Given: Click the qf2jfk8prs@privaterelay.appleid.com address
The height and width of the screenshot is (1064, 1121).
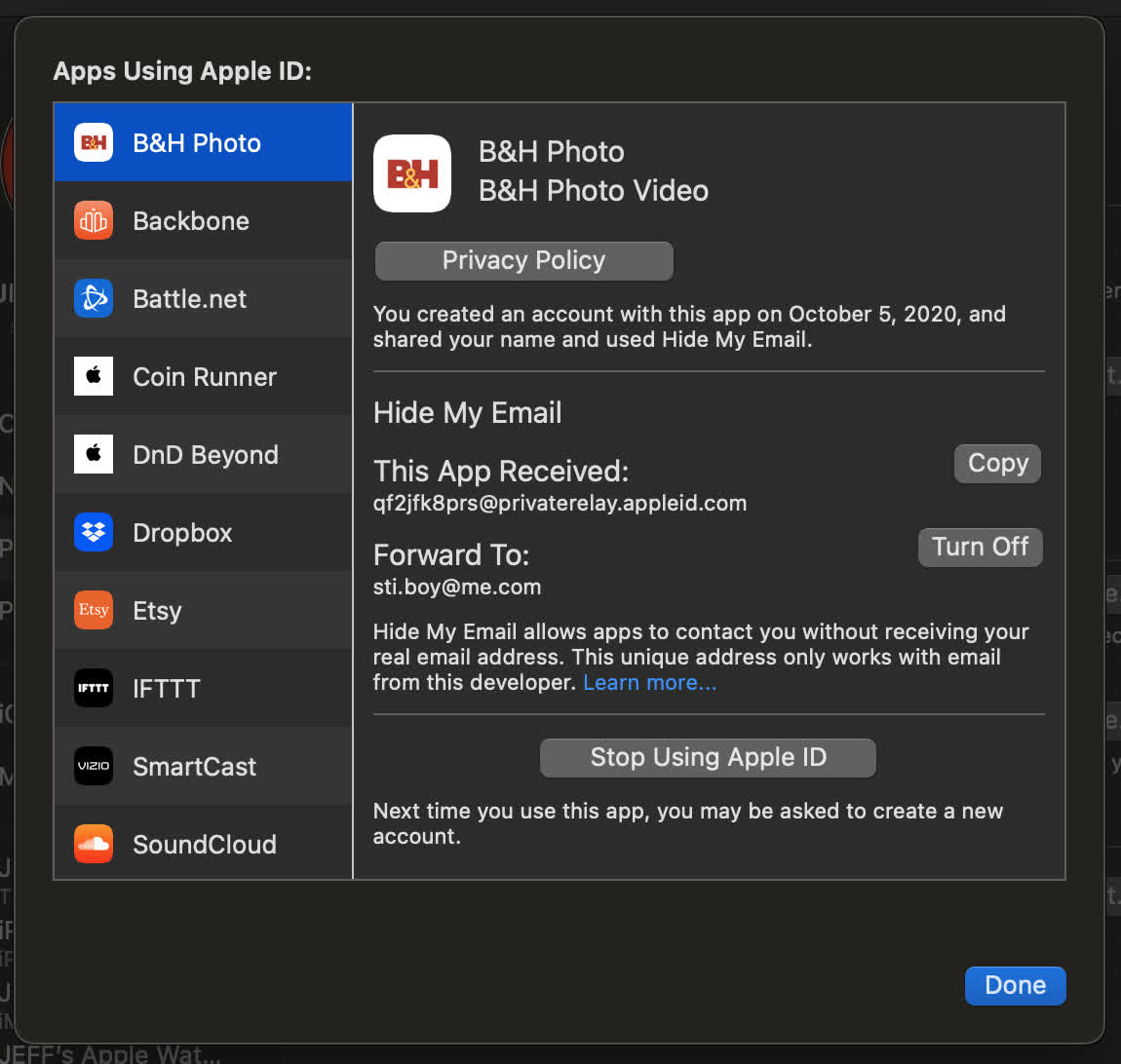Looking at the screenshot, I should point(560,503).
